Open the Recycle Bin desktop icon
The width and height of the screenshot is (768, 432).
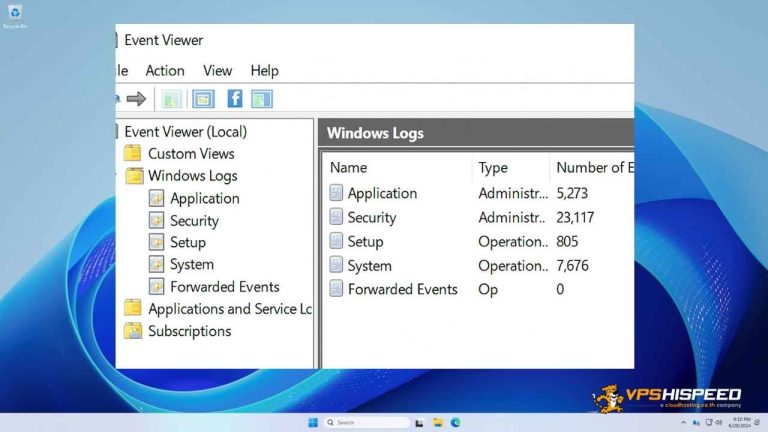(15, 16)
